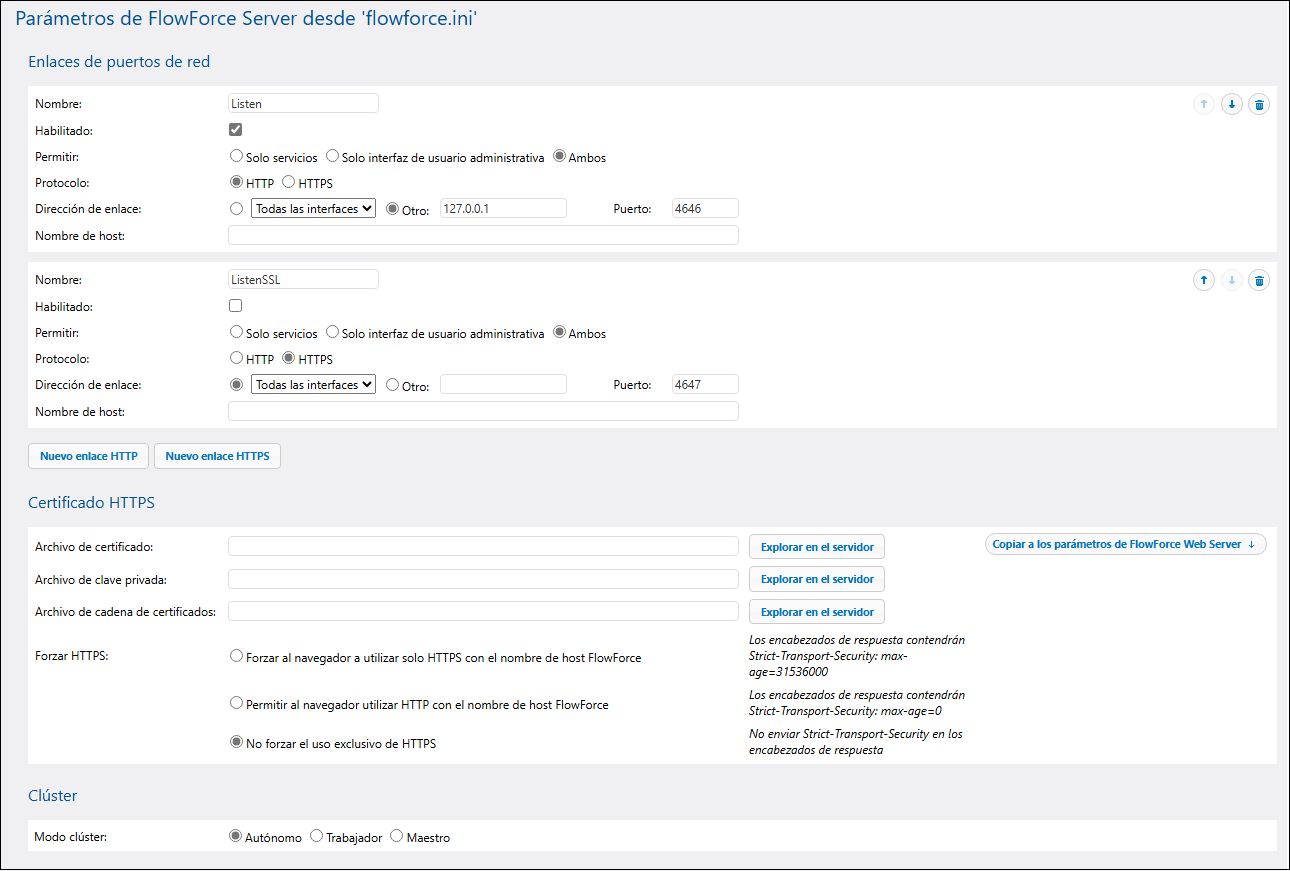Choose Trabajador cluster mode

pyautogui.click(x=317, y=837)
